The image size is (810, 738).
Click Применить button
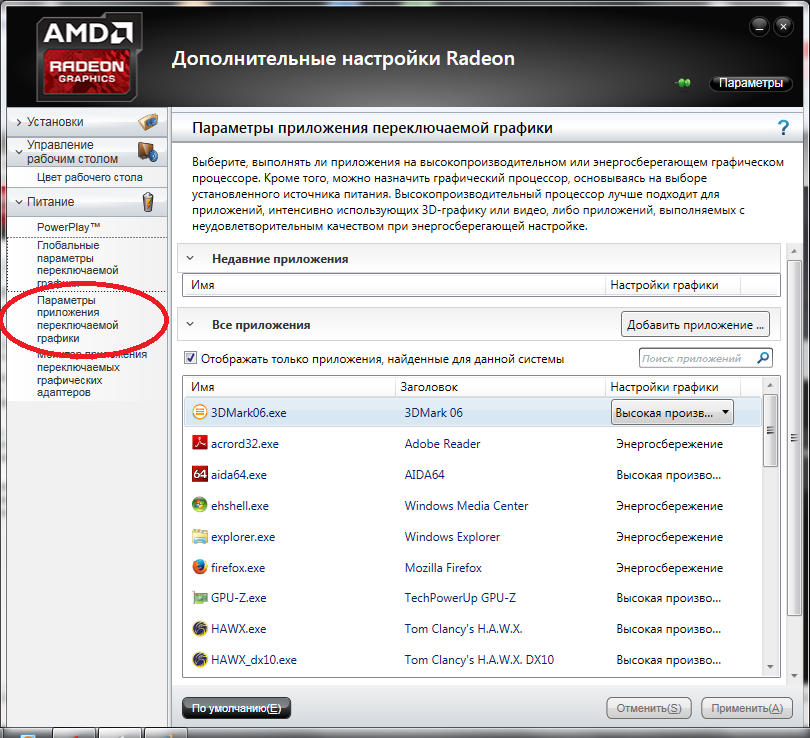pos(747,708)
